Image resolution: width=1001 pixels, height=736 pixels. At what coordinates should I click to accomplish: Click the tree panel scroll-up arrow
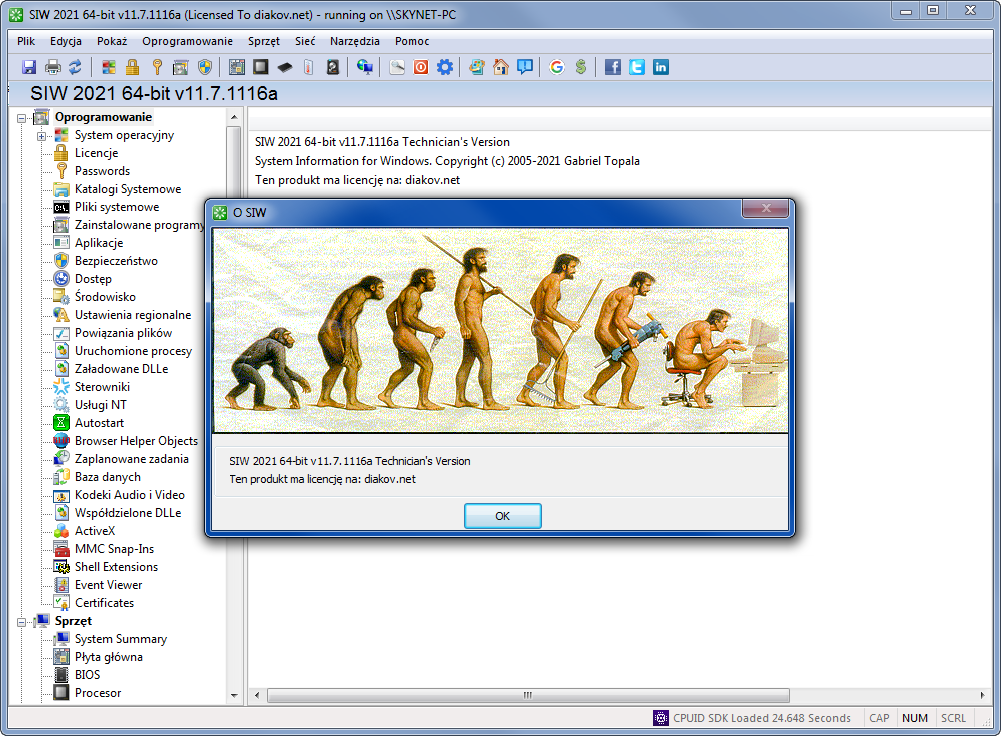(234, 117)
